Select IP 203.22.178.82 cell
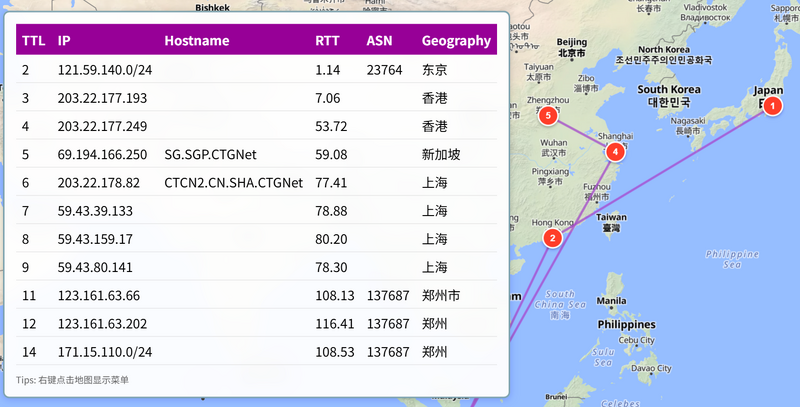 pos(98,182)
